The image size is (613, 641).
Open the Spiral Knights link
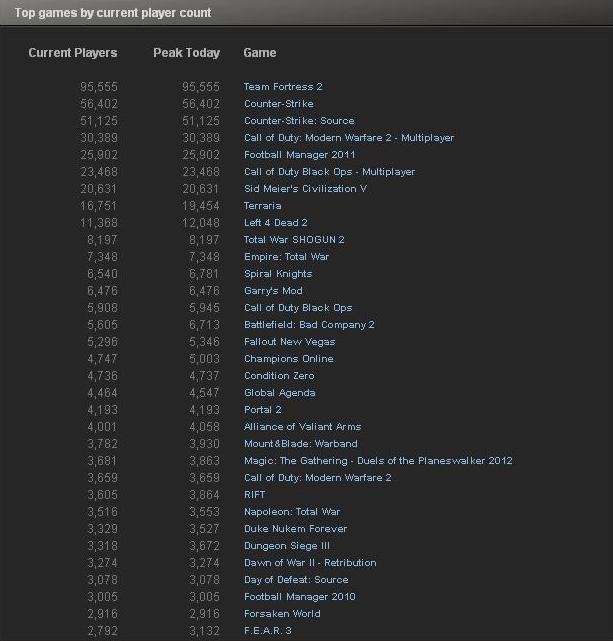278,274
